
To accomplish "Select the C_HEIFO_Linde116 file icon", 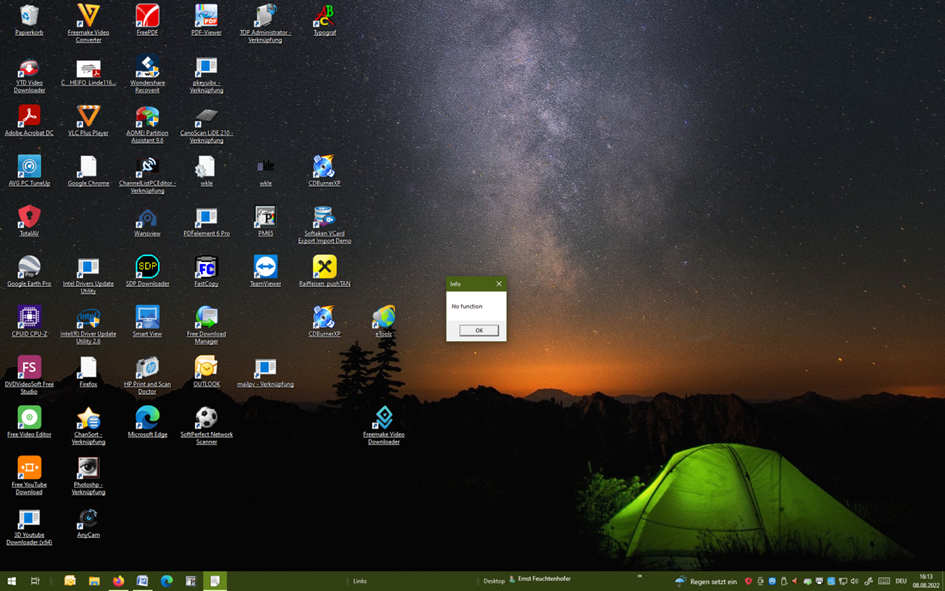I will [88, 72].
